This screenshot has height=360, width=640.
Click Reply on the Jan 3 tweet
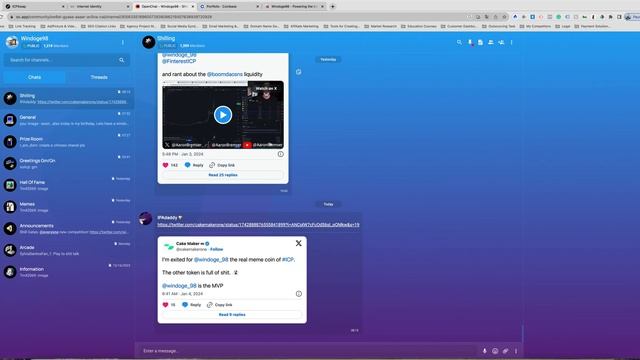click(x=194, y=165)
